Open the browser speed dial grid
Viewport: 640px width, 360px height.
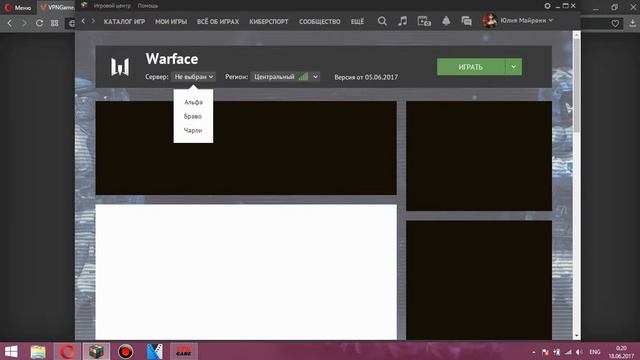coord(54,23)
